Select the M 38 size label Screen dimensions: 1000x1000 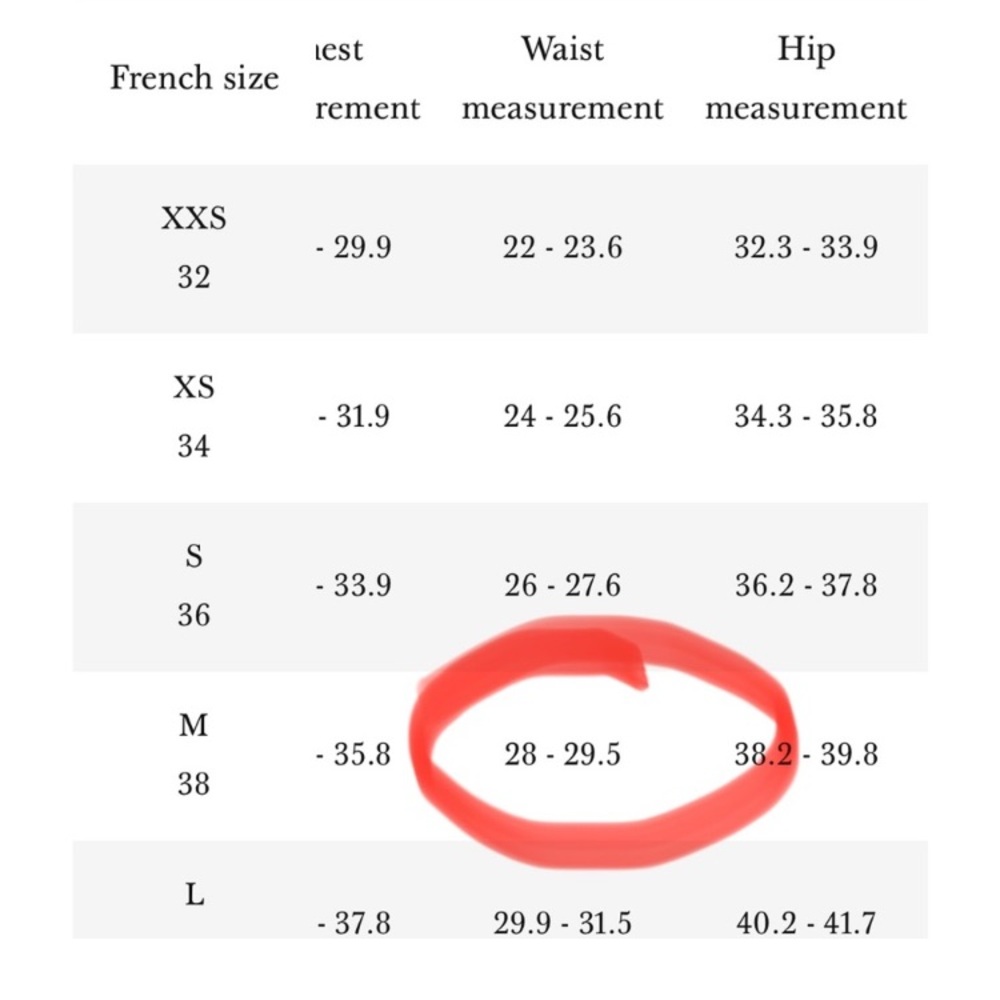pos(194,754)
